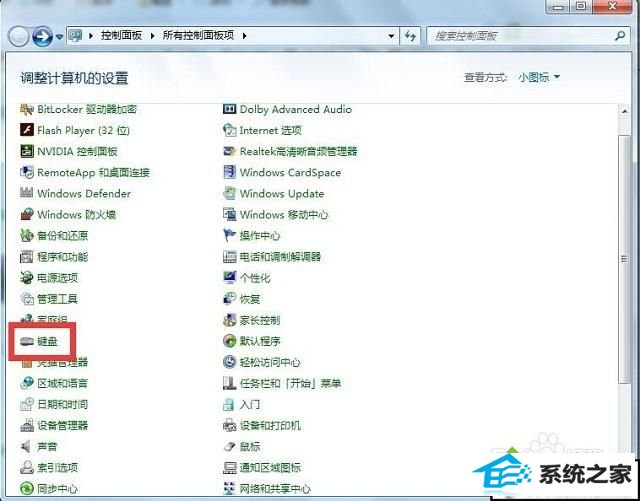Click the control panel icon in address bar
Image resolution: width=640 pixels, height=501 pixels.
click(x=76, y=36)
